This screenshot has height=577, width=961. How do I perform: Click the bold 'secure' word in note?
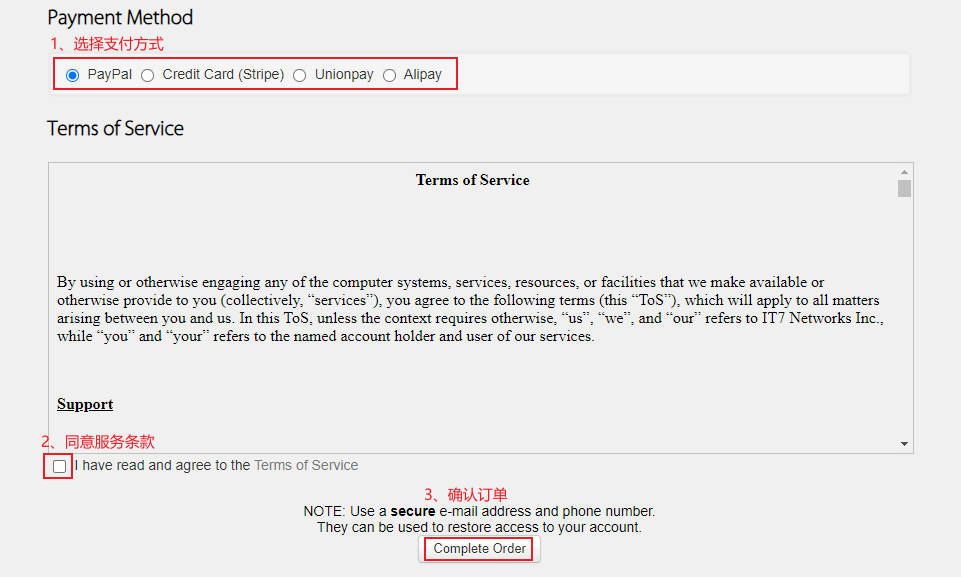tap(412, 511)
